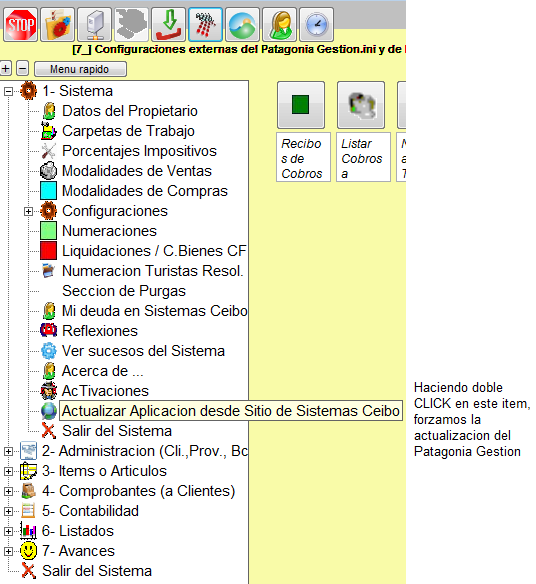Click the red STOP icon in toolbar
536x584 pixels.
[20, 25]
